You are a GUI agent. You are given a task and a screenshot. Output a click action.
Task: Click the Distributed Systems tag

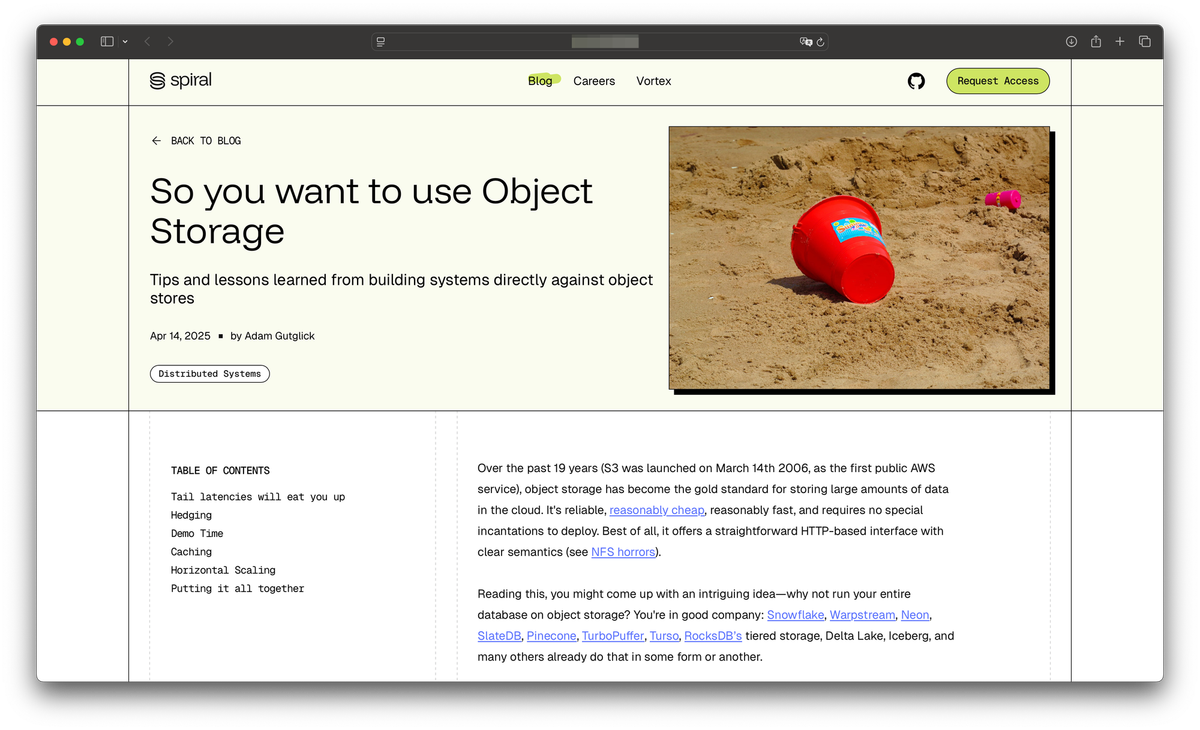210,374
